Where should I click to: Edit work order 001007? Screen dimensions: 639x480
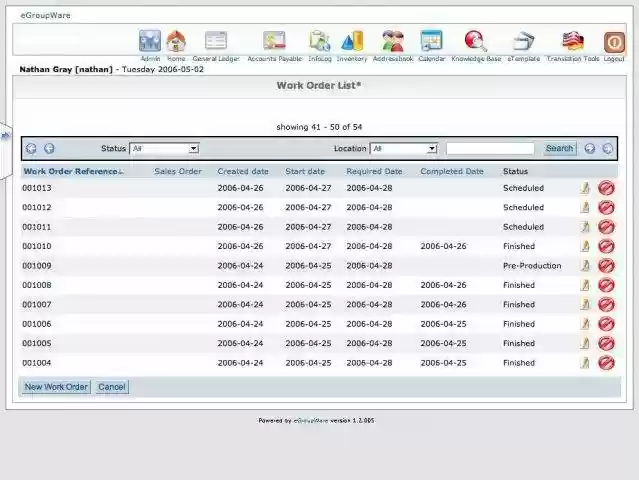(x=585, y=304)
